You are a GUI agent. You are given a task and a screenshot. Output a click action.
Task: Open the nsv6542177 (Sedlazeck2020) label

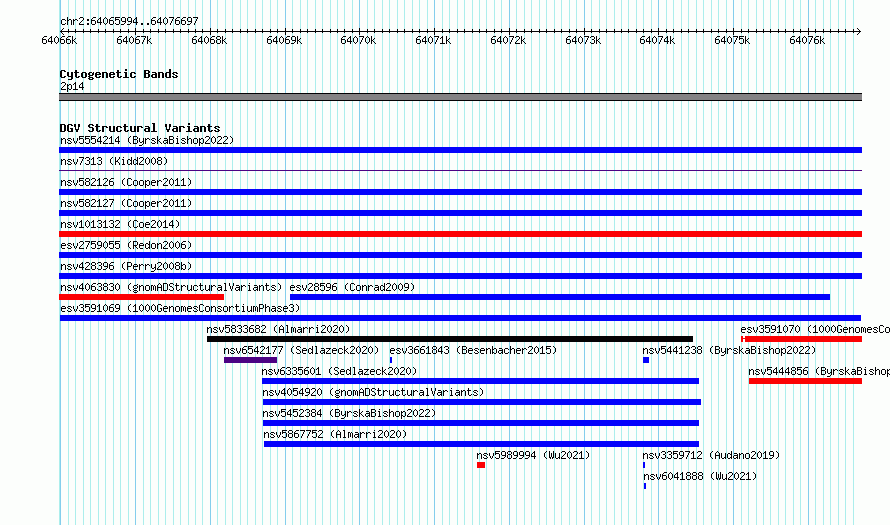[301, 350]
